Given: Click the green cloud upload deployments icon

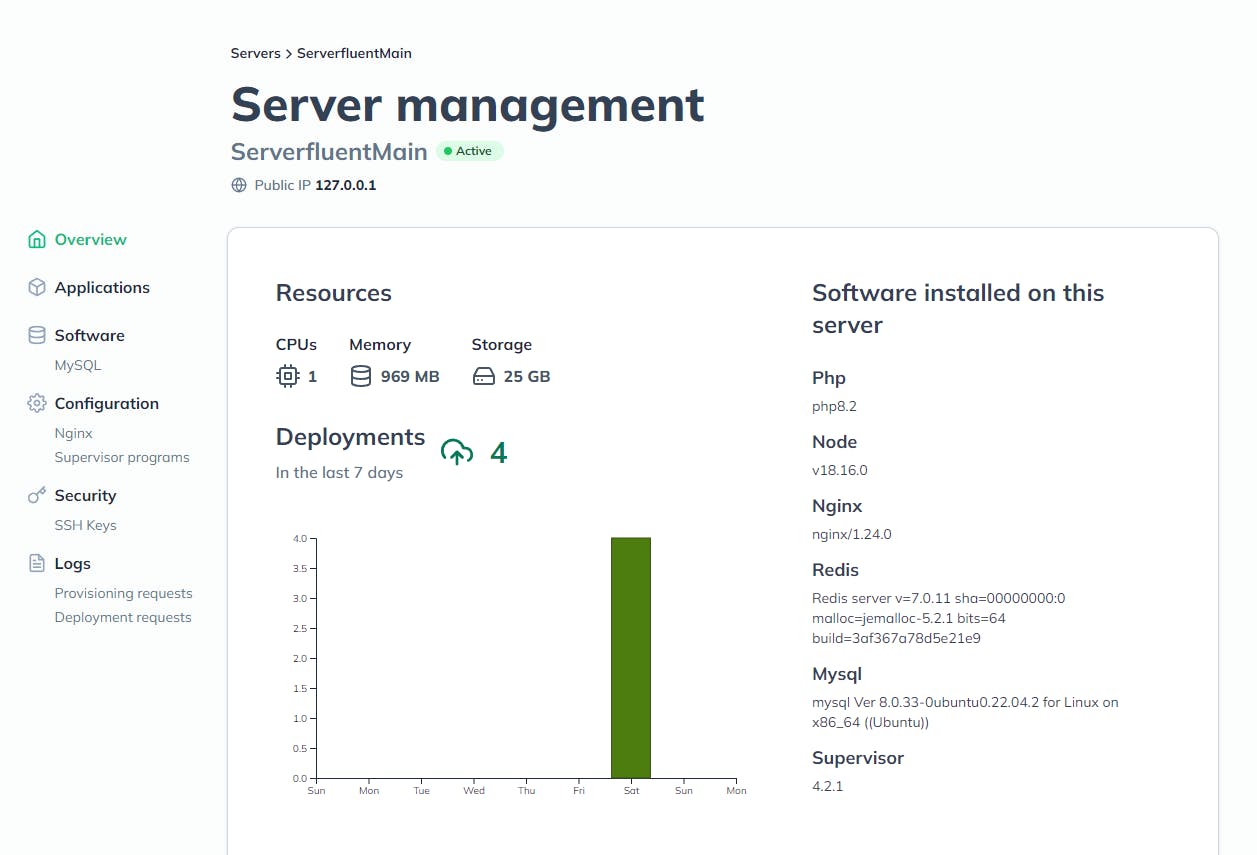Looking at the screenshot, I should 456,452.
